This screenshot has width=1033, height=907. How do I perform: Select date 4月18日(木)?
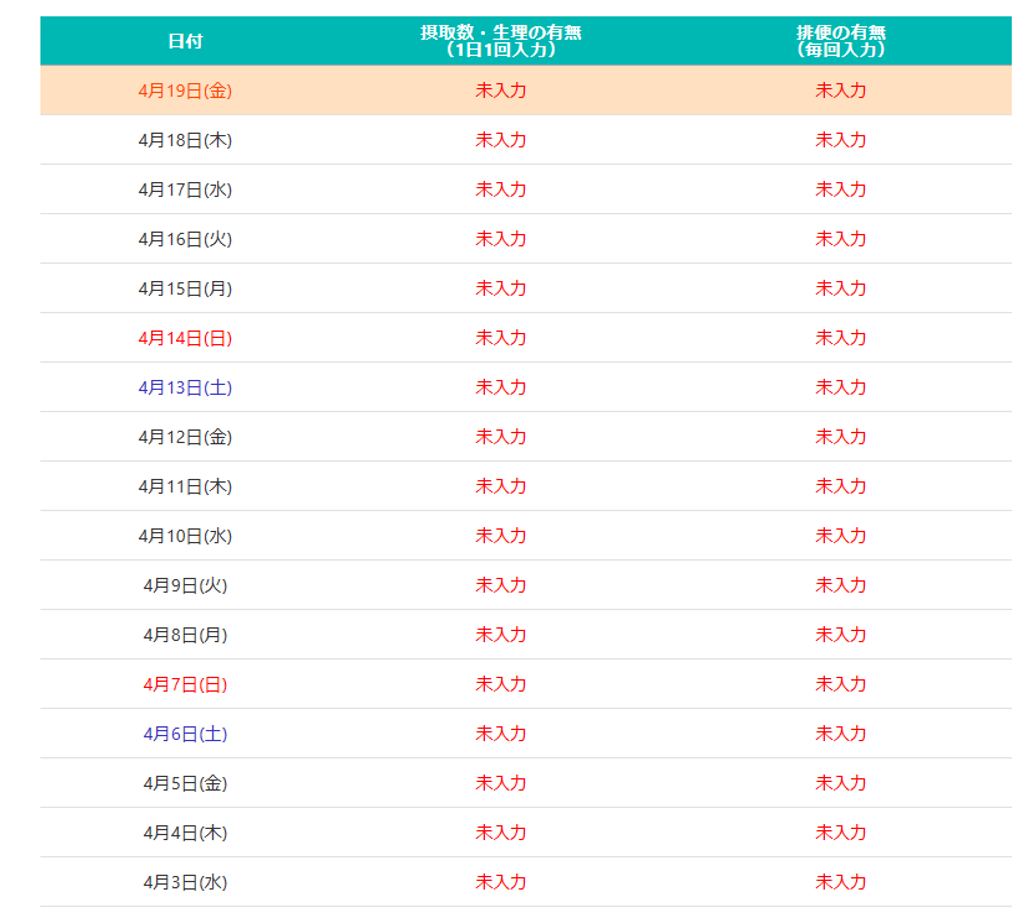[x=185, y=140]
